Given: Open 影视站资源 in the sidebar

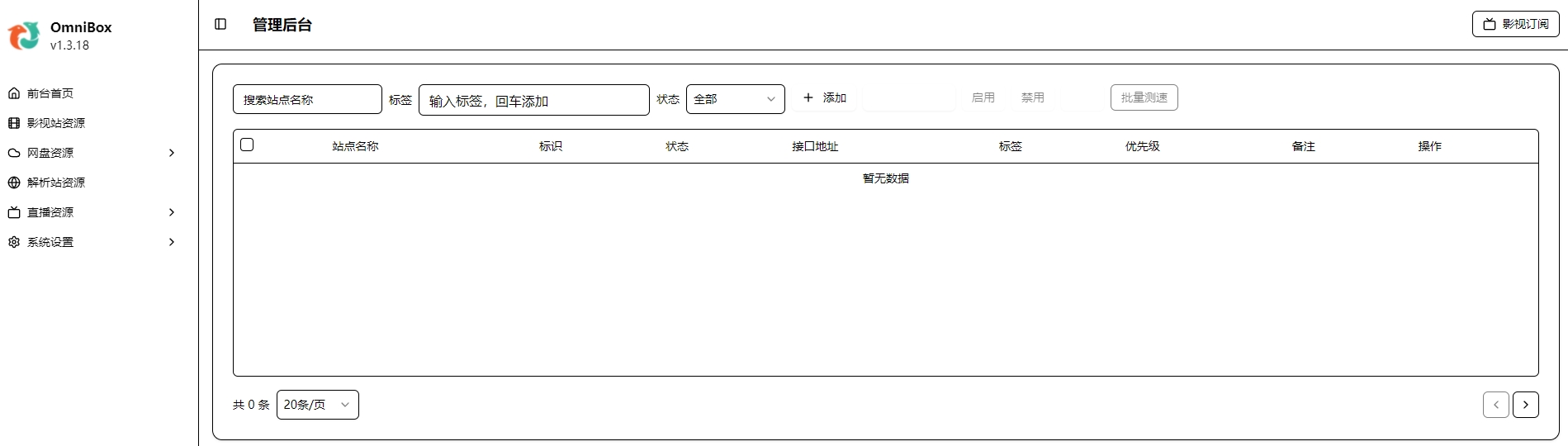Looking at the screenshot, I should pos(92,123).
